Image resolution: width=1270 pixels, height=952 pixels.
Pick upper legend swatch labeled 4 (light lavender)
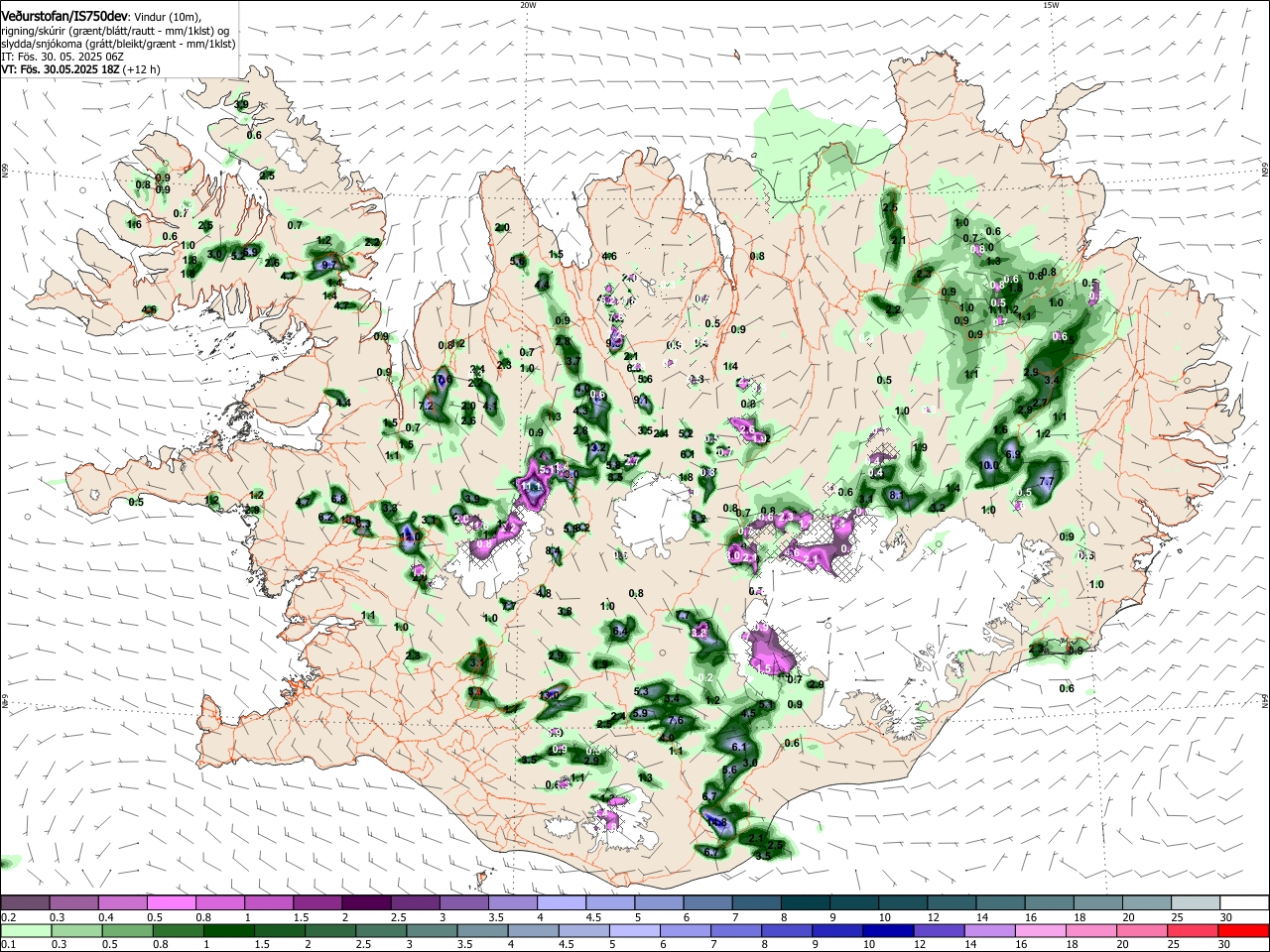(x=560, y=902)
